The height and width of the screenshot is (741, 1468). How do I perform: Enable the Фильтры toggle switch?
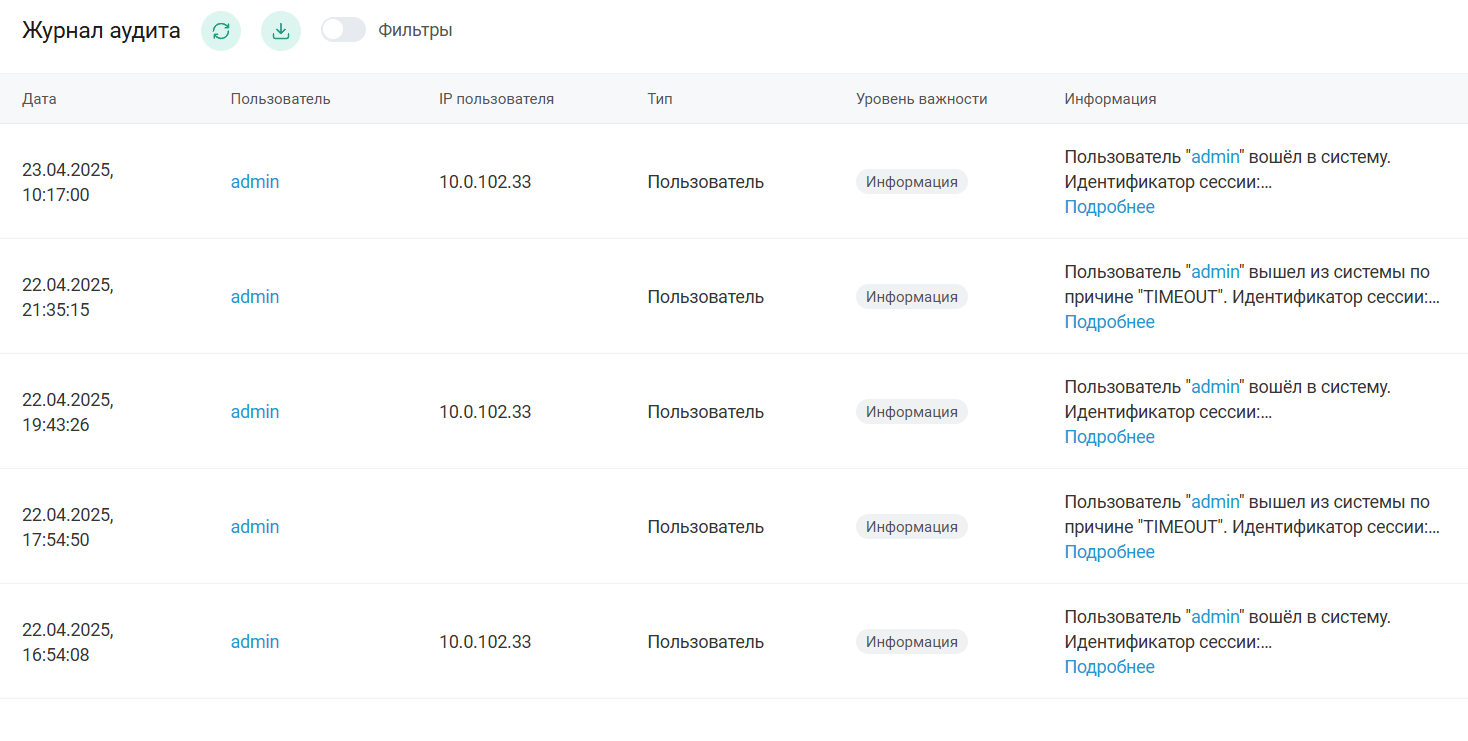click(x=343, y=30)
